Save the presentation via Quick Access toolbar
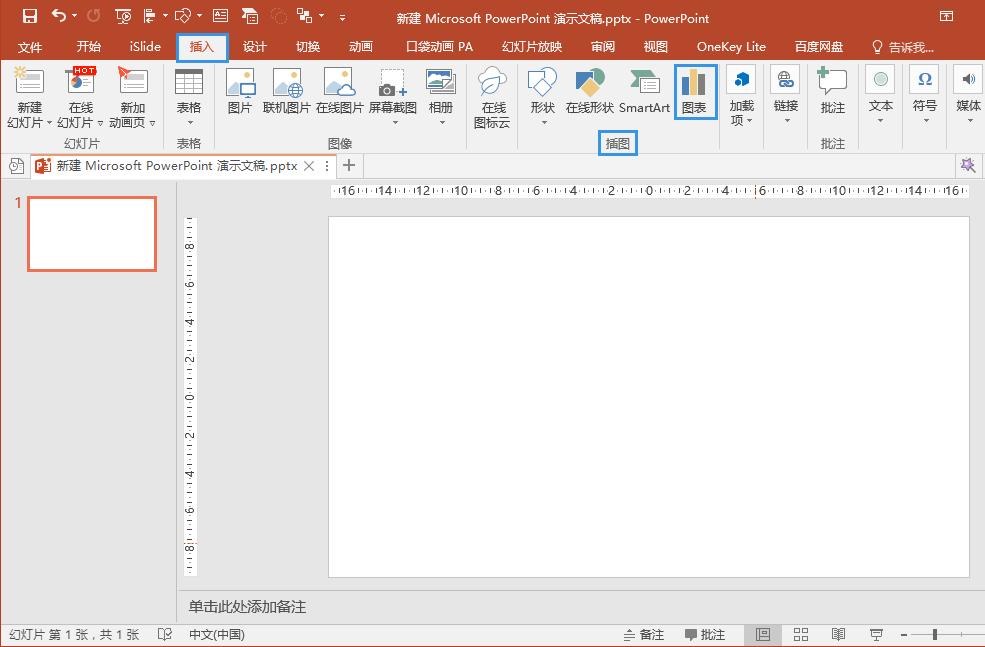The image size is (985, 647). click(28, 16)
